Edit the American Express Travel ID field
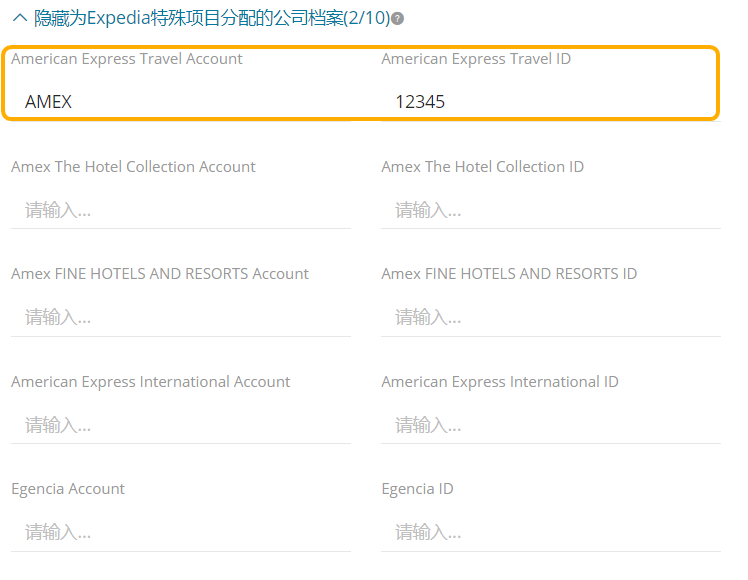Viewport: 748px width, 580px height. (551, 102)
